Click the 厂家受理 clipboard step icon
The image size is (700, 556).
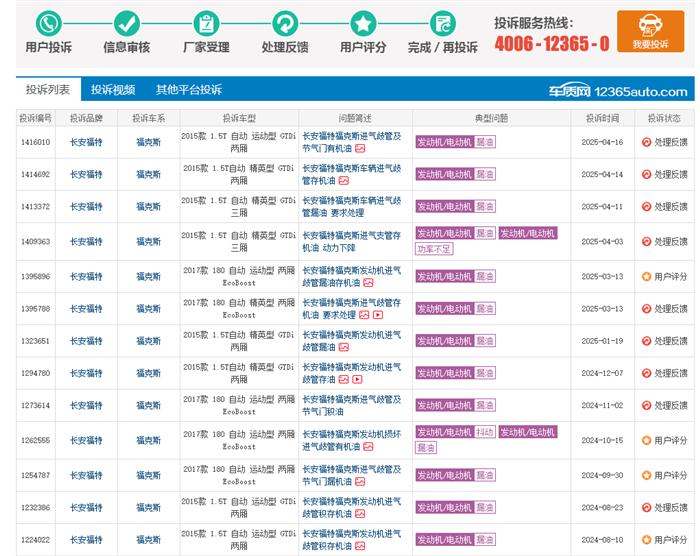tap(206, 24)
